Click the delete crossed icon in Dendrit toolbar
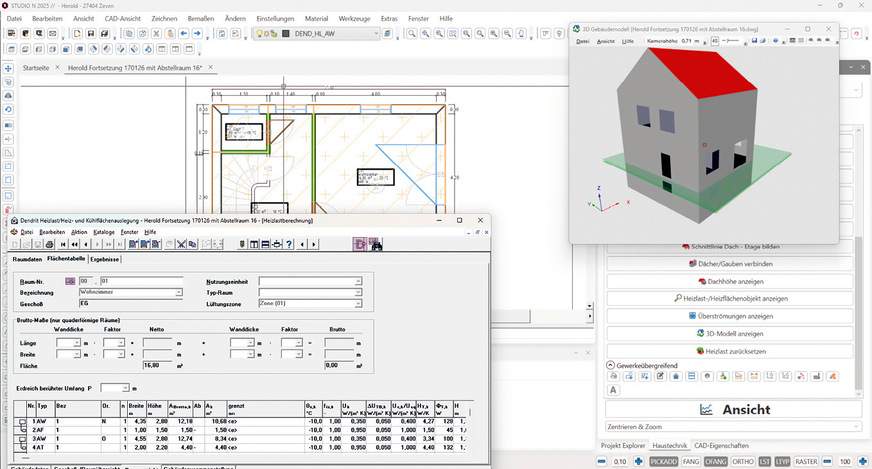This screenshot has width=872, height=469. tap(181, 244)
